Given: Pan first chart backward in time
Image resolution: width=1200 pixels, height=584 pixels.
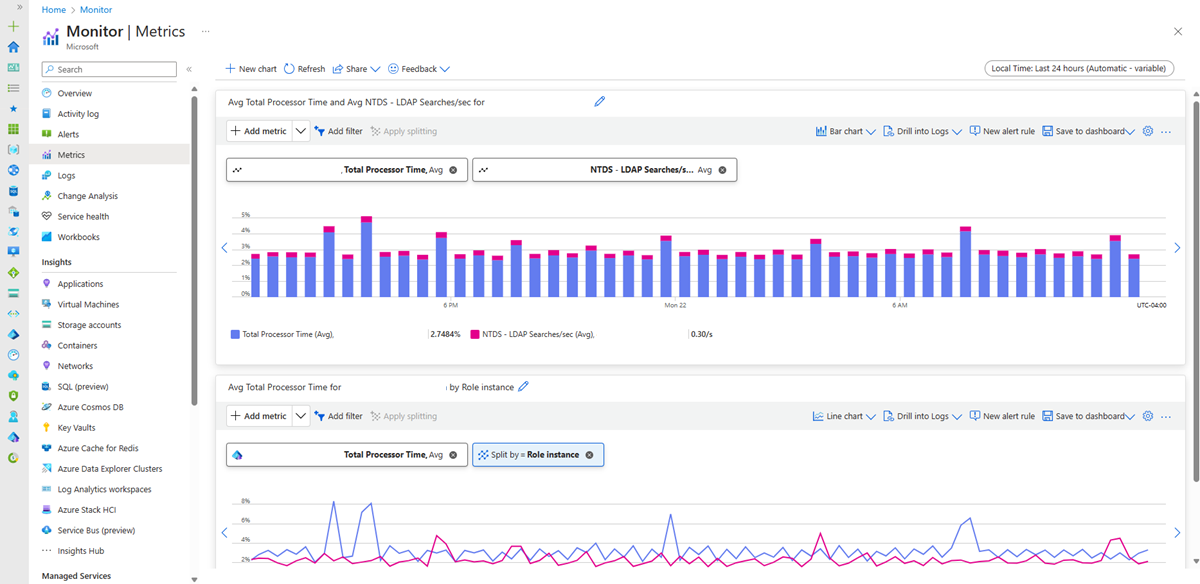Looking at the screenshot, I should point(224,248).
